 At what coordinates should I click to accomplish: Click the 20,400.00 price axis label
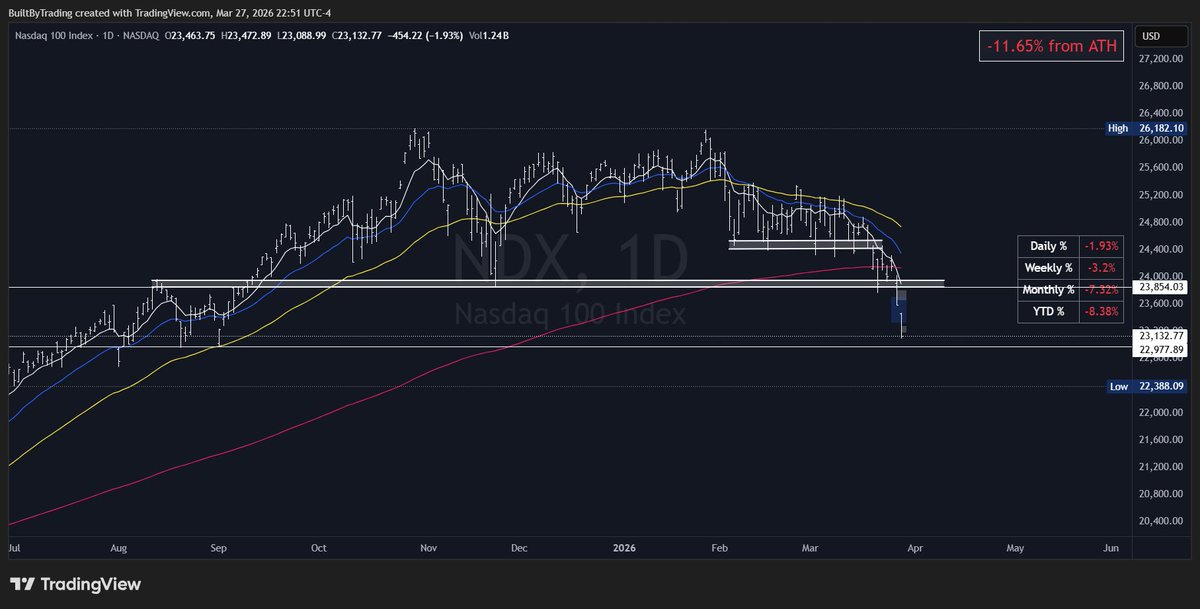1163,521
